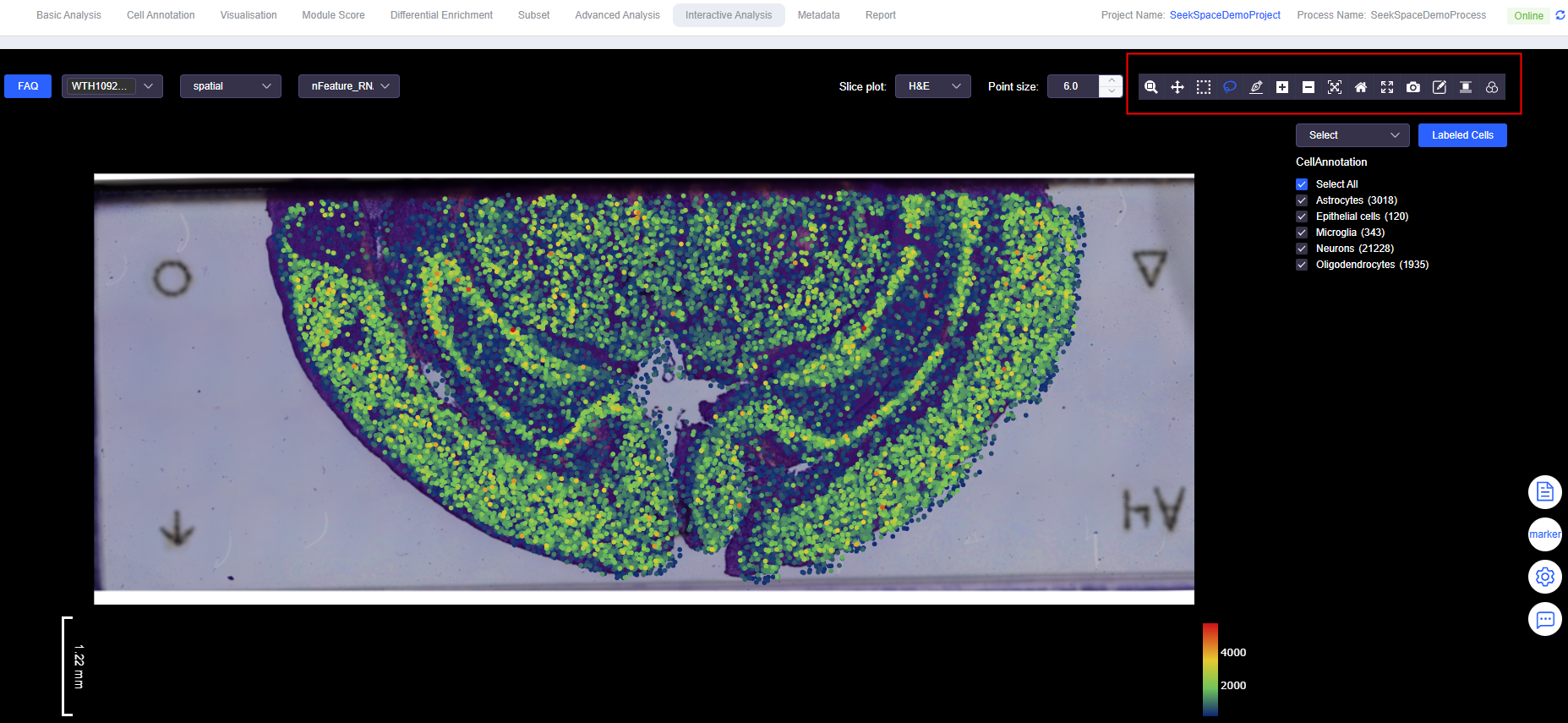Switch to the Cell Annotation tab

click(x=161, y=15)
